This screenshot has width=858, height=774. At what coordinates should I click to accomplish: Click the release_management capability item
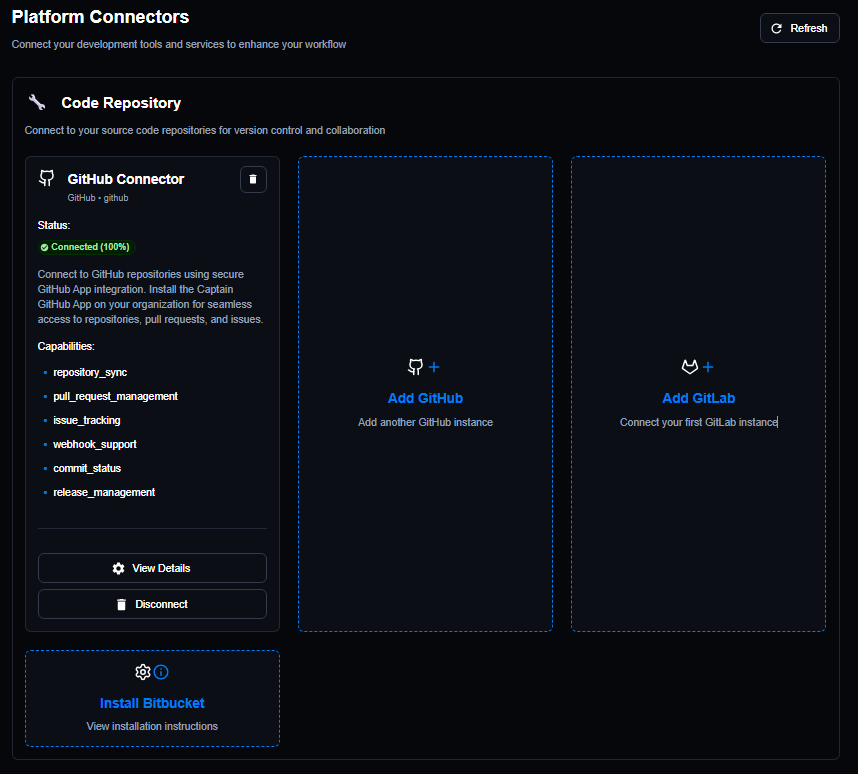[104, 492]
